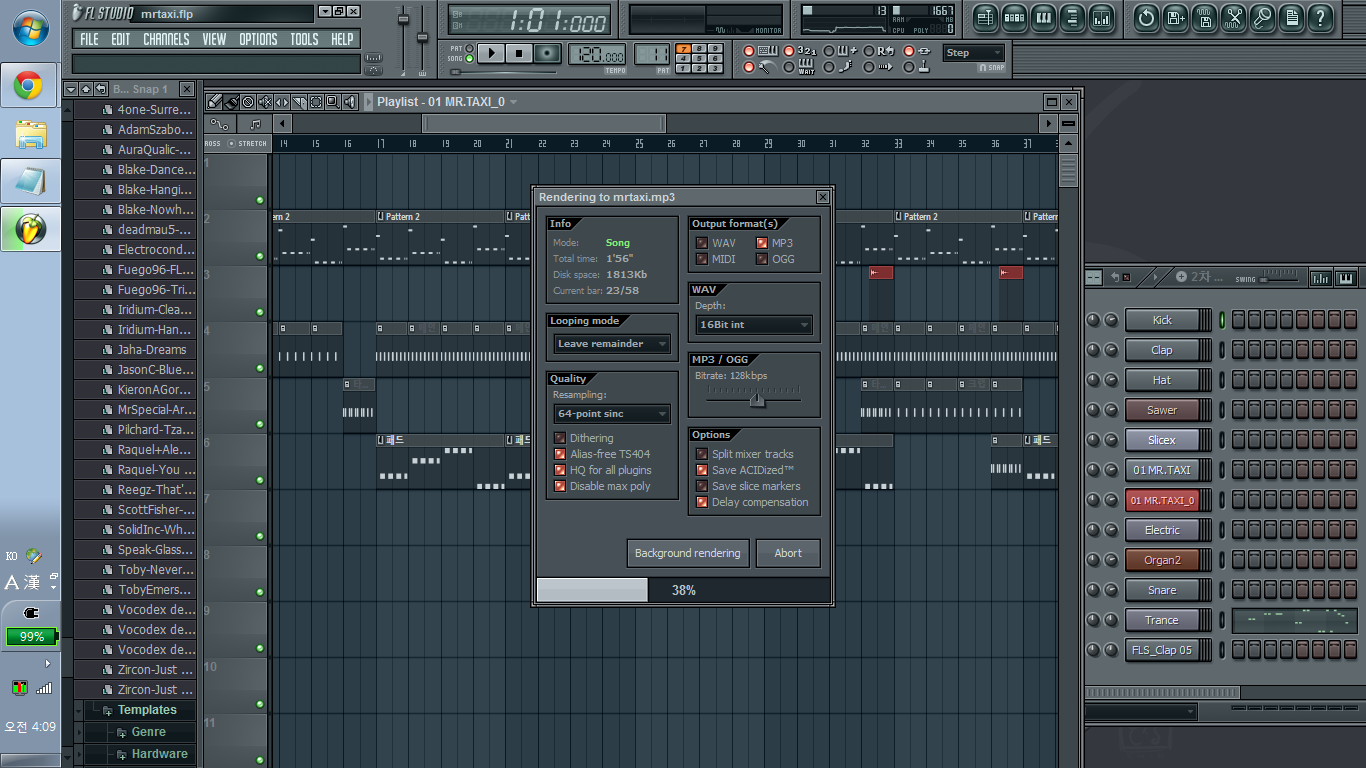
Task: Select the Slip tool in Playlist
Action: (282, 102)
